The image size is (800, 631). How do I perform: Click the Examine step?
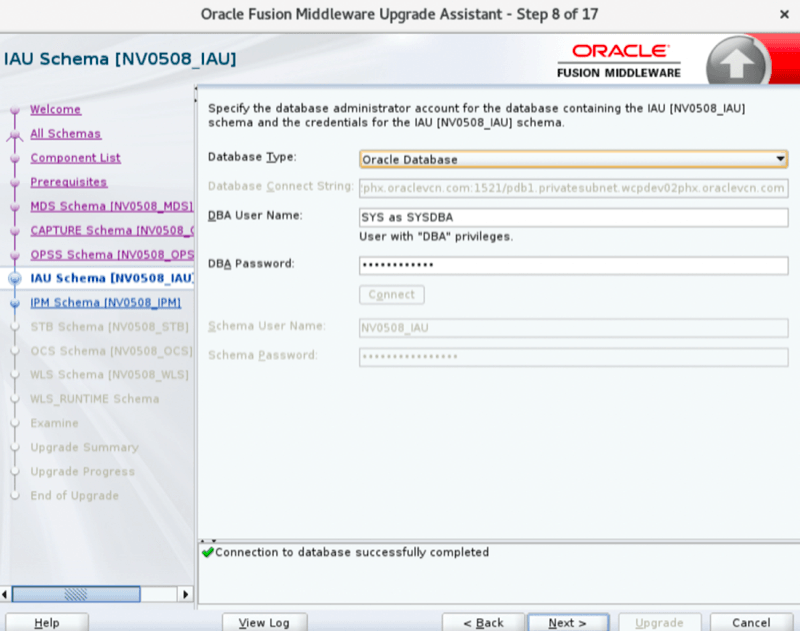point(54,423)
